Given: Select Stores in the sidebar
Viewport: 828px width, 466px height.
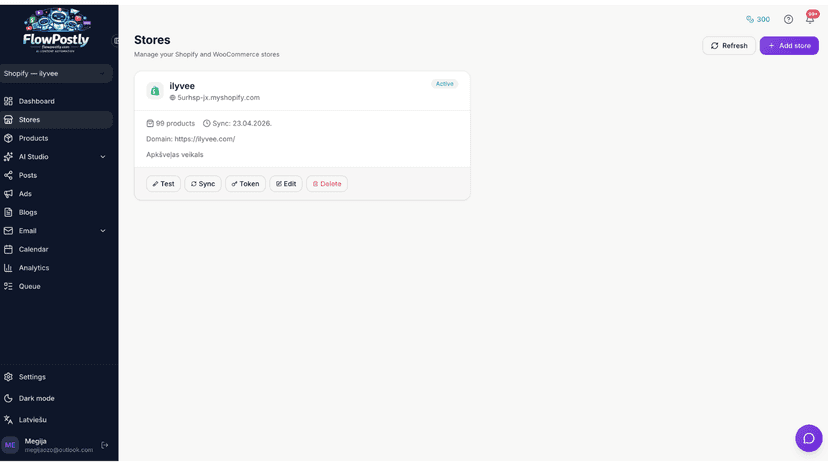Looking at the screenshot, I should (56, 119).
